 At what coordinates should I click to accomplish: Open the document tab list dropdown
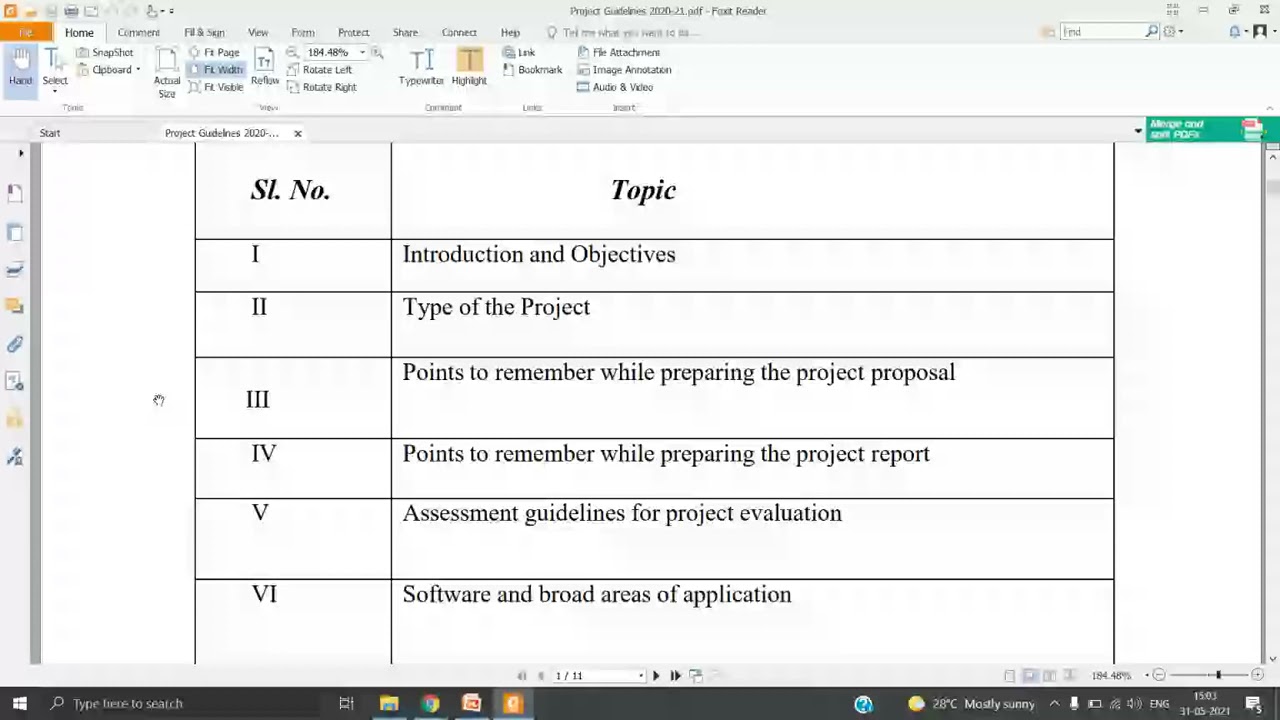(x=1138, y=131)
